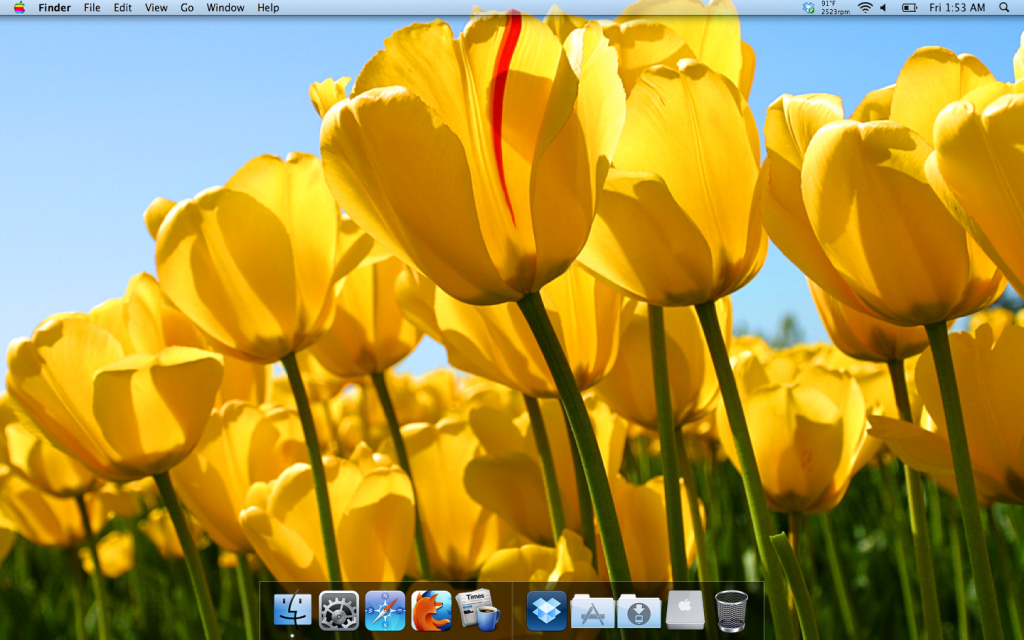Image resolution: width=1024 pixels, height=640 pixels.
Task: Expand the Applications folder stack
Action: coord(592,610)
